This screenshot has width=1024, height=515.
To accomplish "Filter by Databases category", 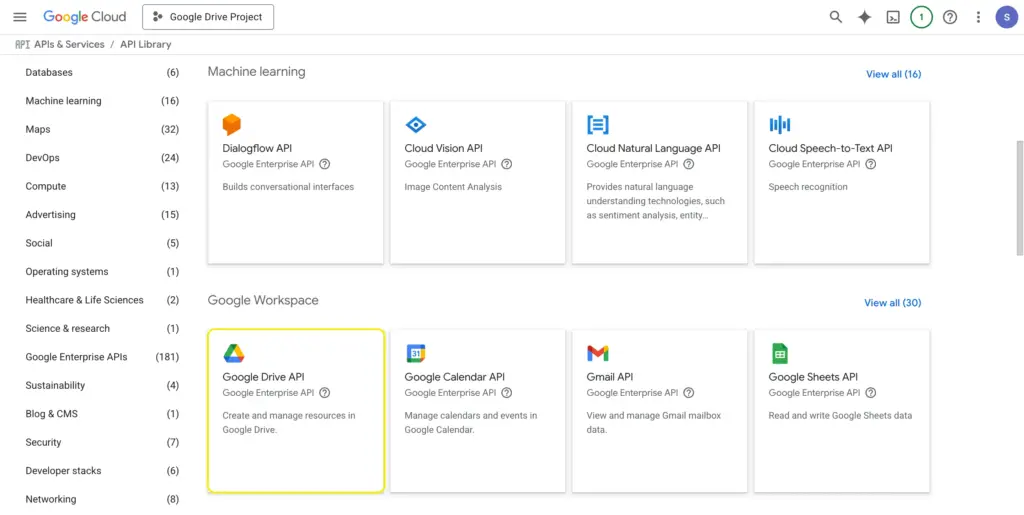I will coord(102,72).
